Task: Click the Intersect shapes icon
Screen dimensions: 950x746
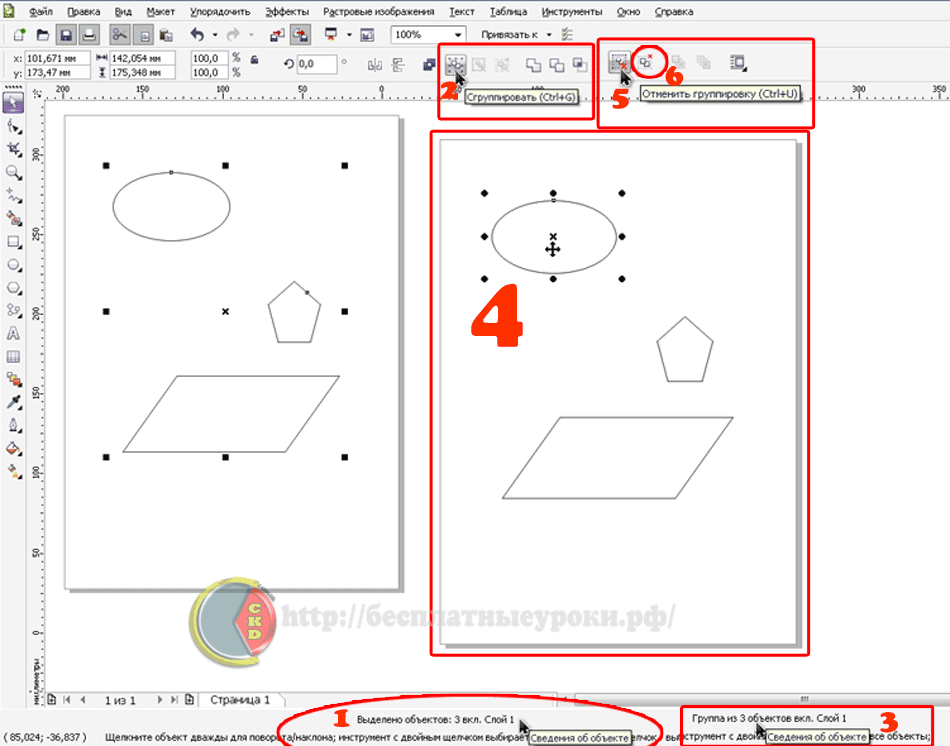Action: [x=580, y=65]
